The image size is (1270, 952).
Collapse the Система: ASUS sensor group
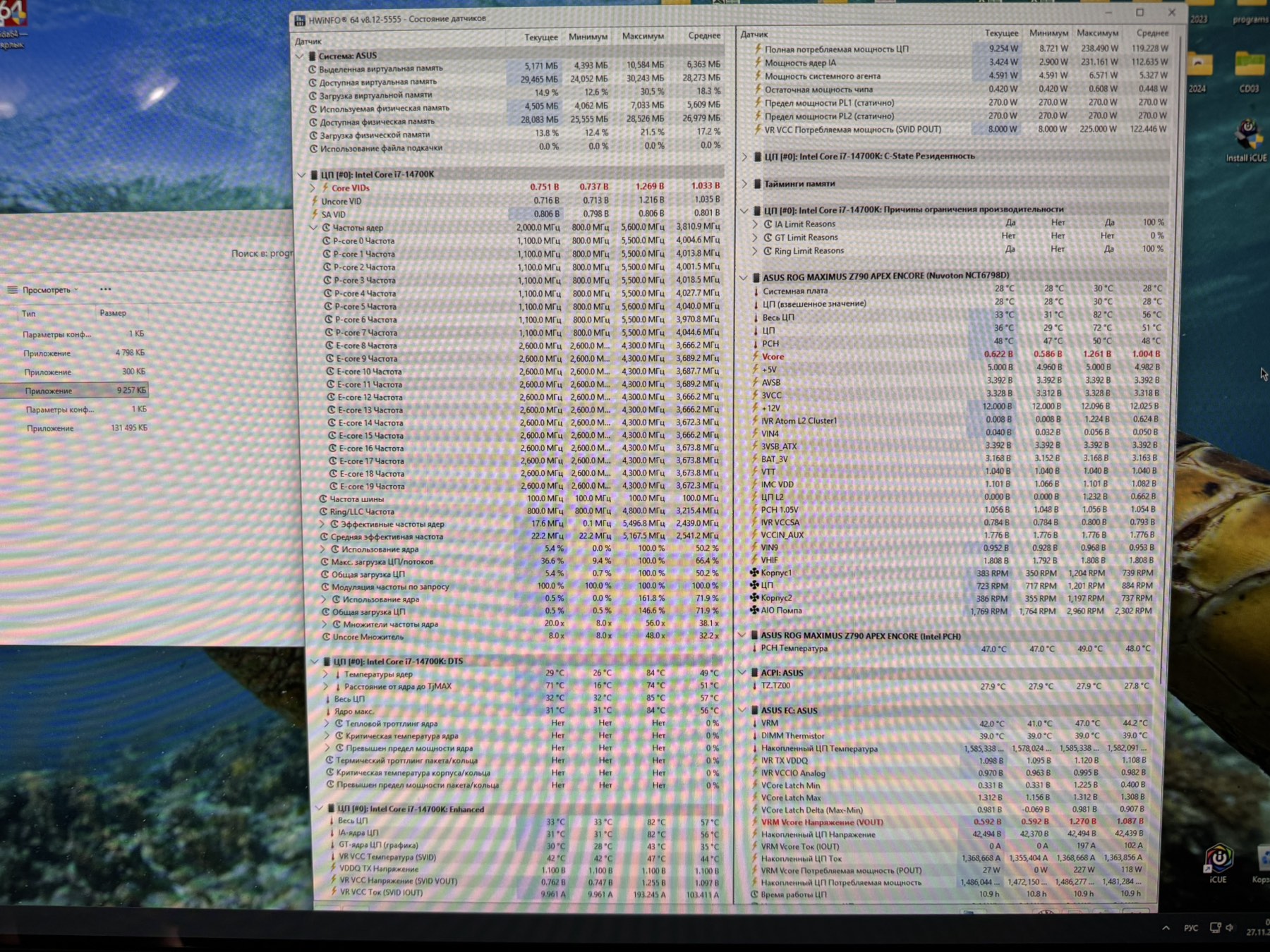299,56
